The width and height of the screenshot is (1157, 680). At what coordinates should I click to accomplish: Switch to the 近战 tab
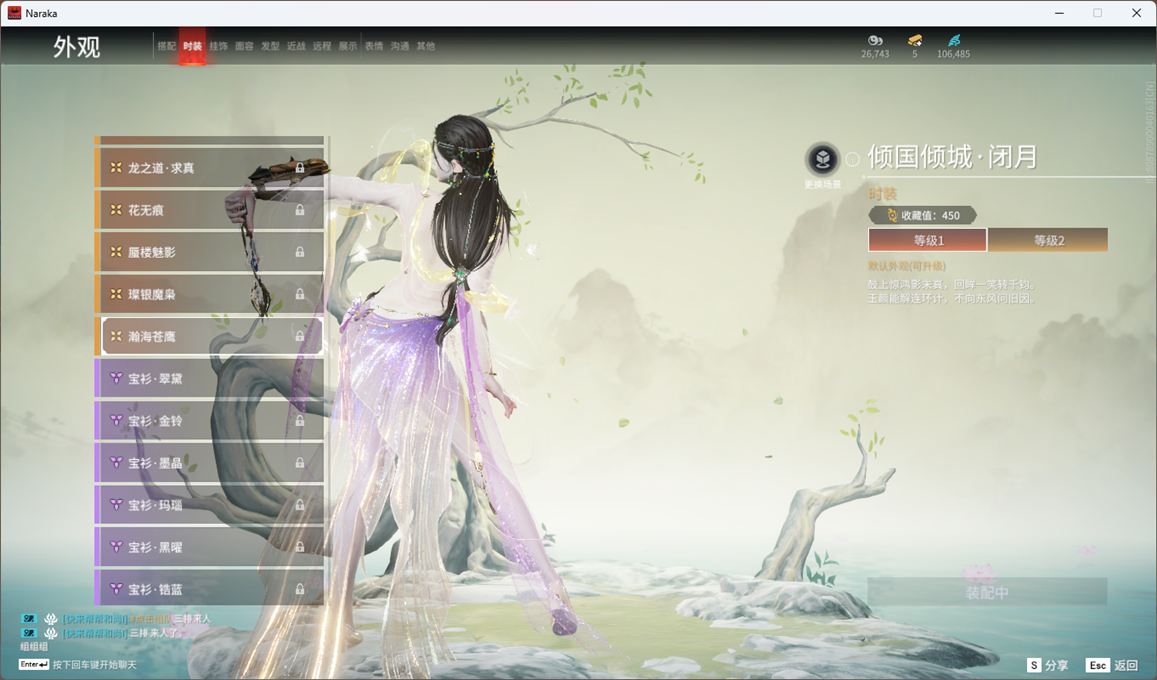[296, 46]
